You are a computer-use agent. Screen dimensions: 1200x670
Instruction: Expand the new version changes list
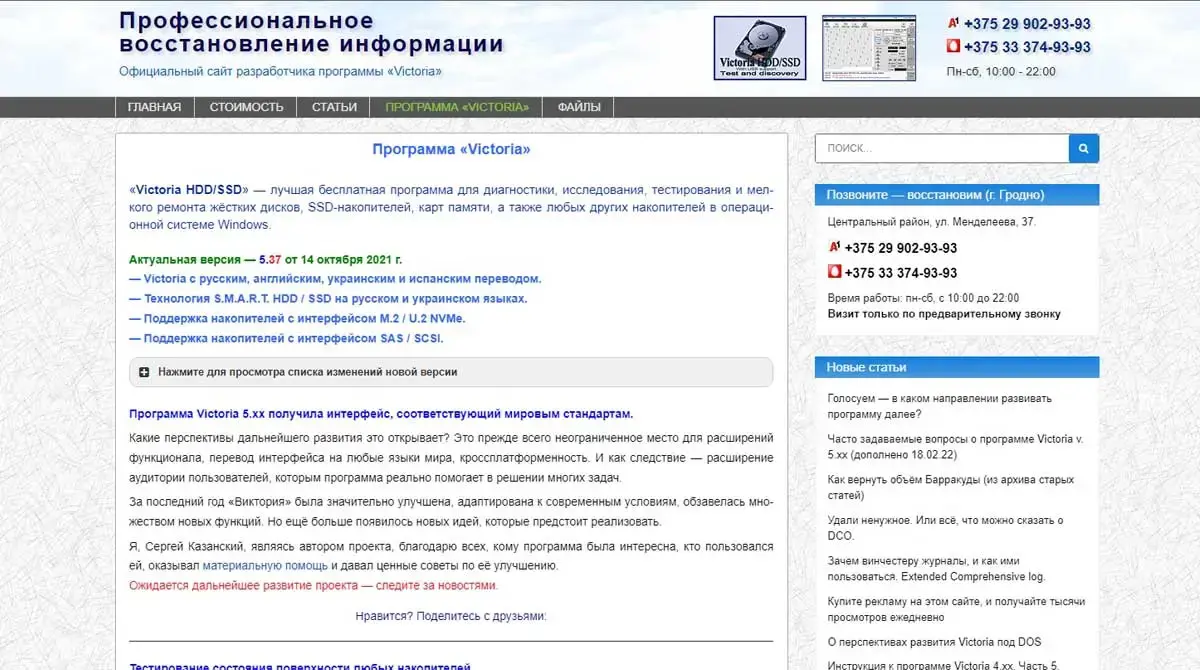307,372
